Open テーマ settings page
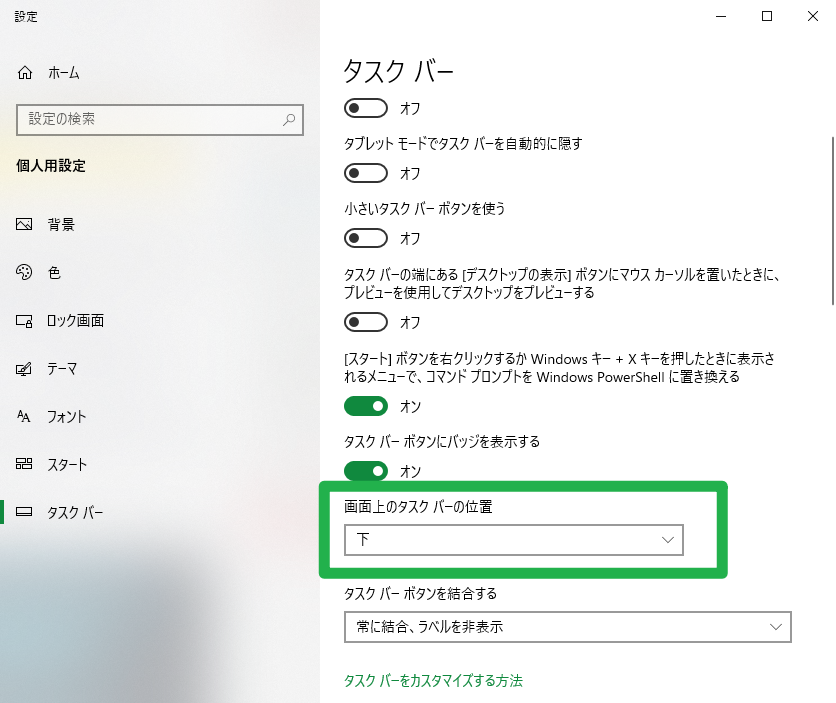The image size is (836, 703). (x=62, y=368)
